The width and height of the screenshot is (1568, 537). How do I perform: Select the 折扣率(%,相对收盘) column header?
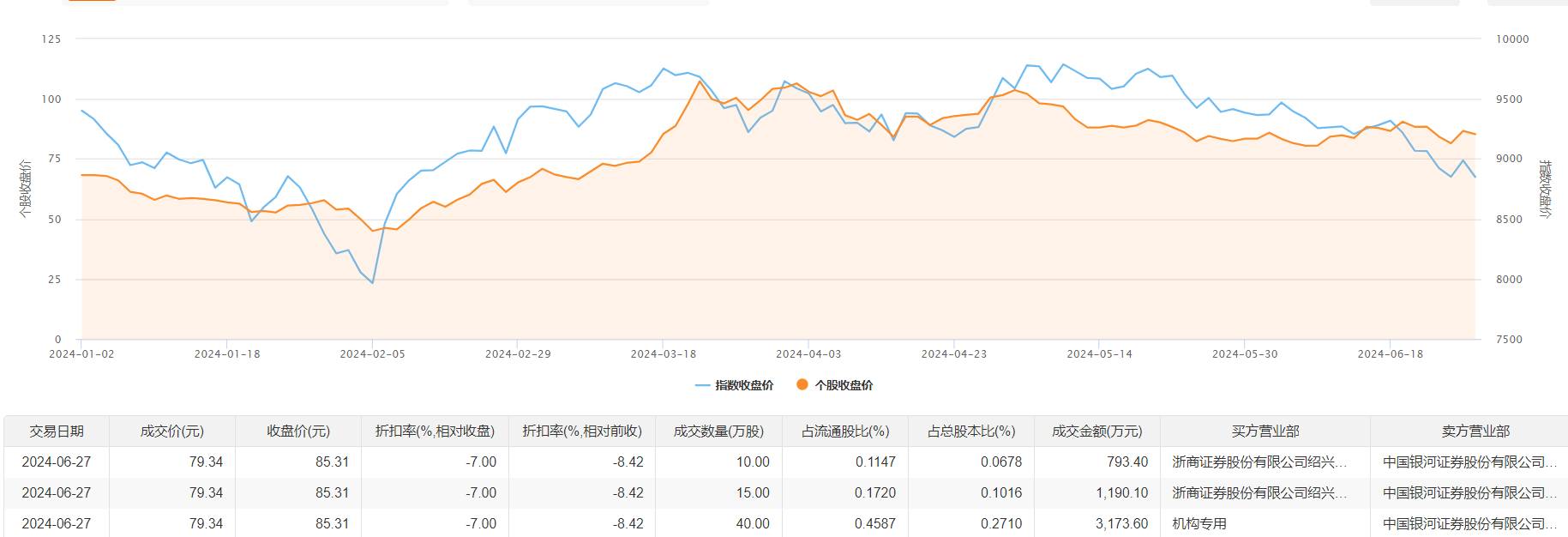[435, 431]
